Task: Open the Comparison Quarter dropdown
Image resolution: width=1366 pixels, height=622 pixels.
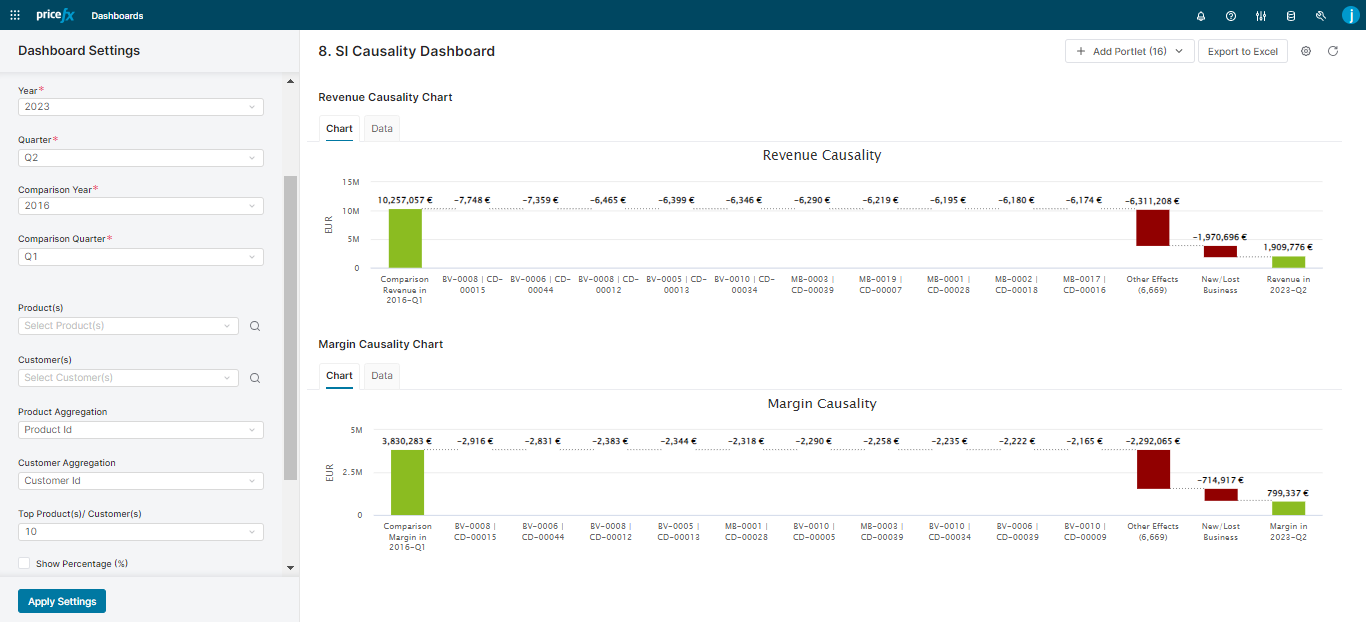Action: click(140, 256)
